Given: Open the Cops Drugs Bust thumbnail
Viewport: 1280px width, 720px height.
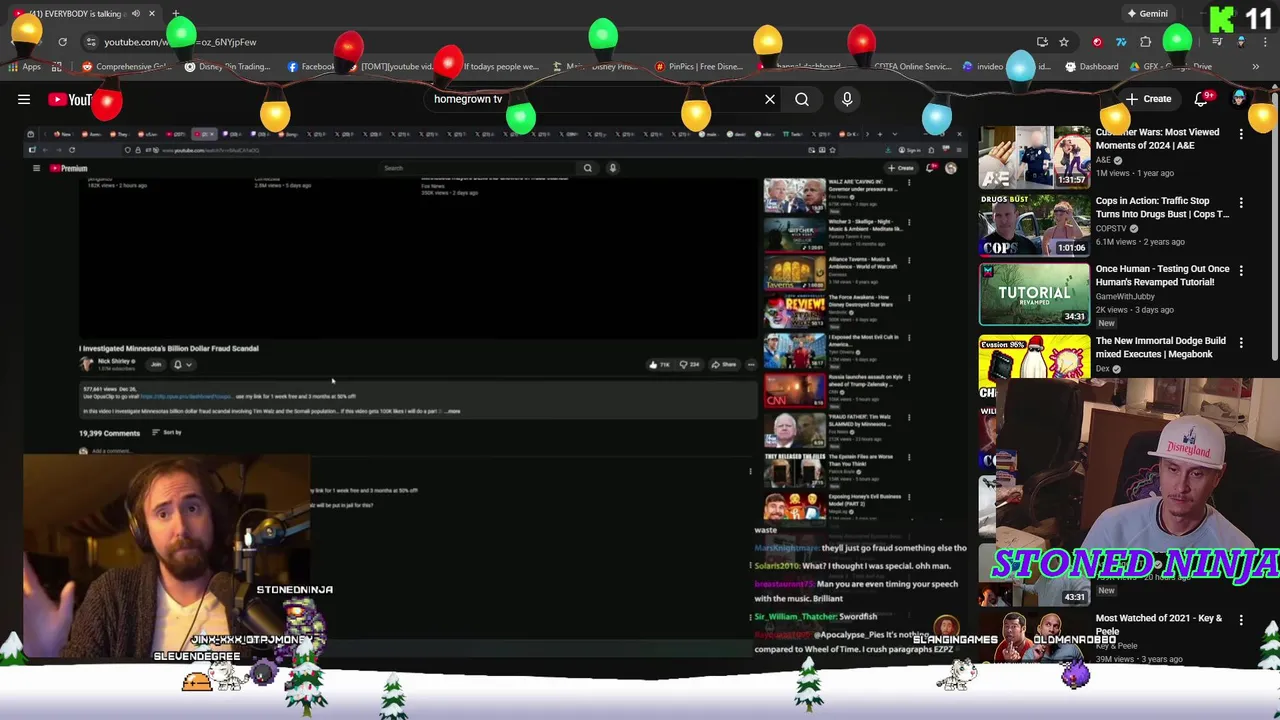Looking at the screenshot, I should point(1034,225).
